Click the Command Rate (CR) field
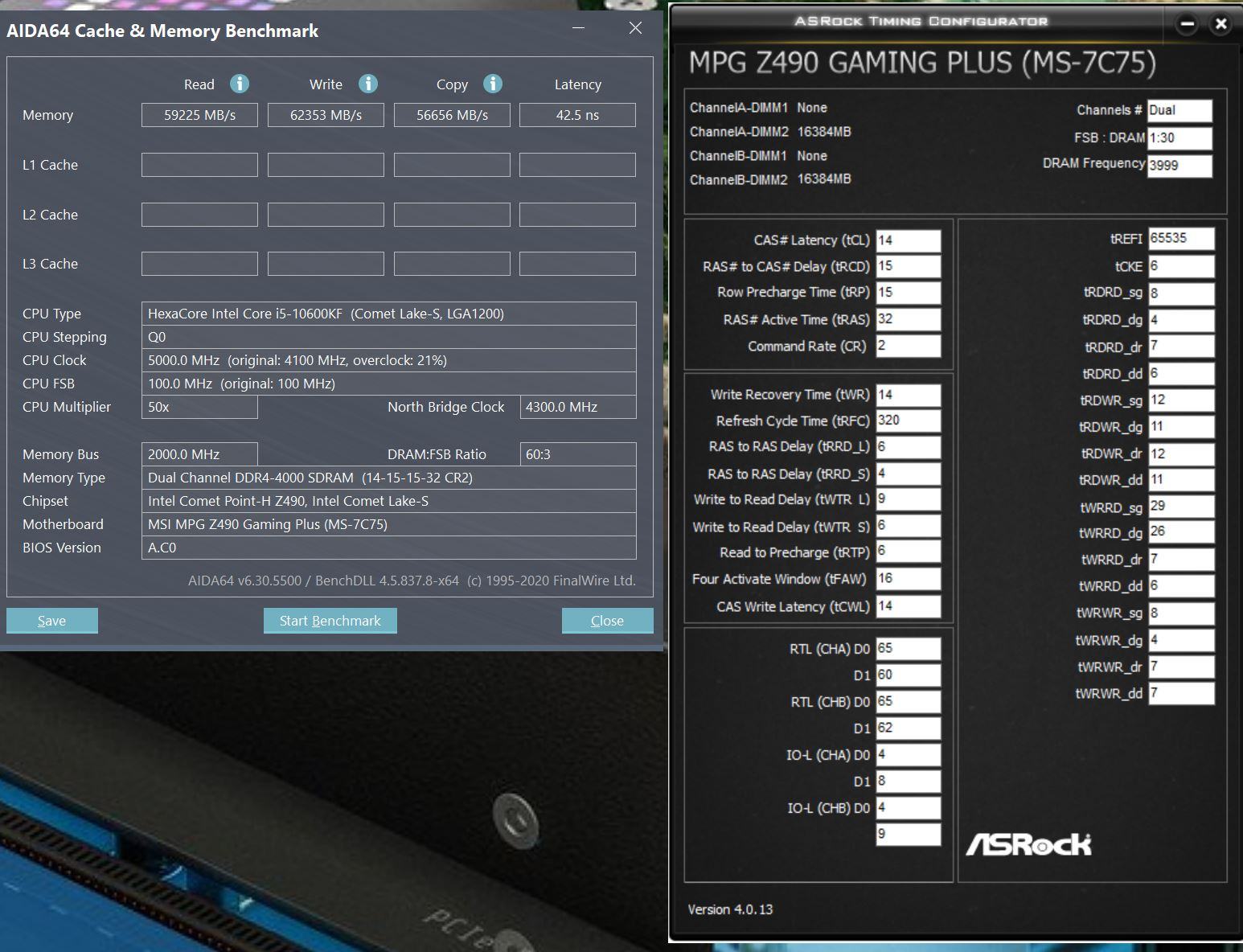The width and height of the screenshot is (1243, 952). (909, 346)
